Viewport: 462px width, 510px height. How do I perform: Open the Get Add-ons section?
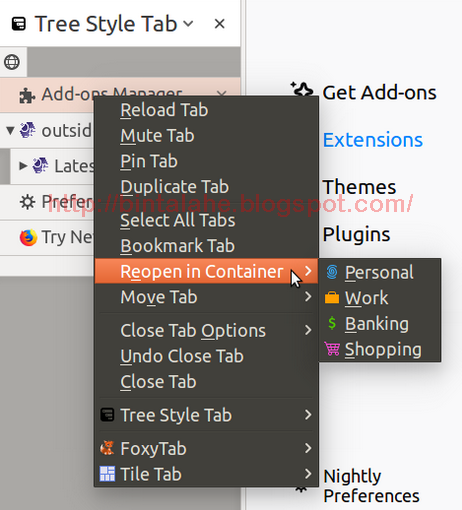point(379,93)
